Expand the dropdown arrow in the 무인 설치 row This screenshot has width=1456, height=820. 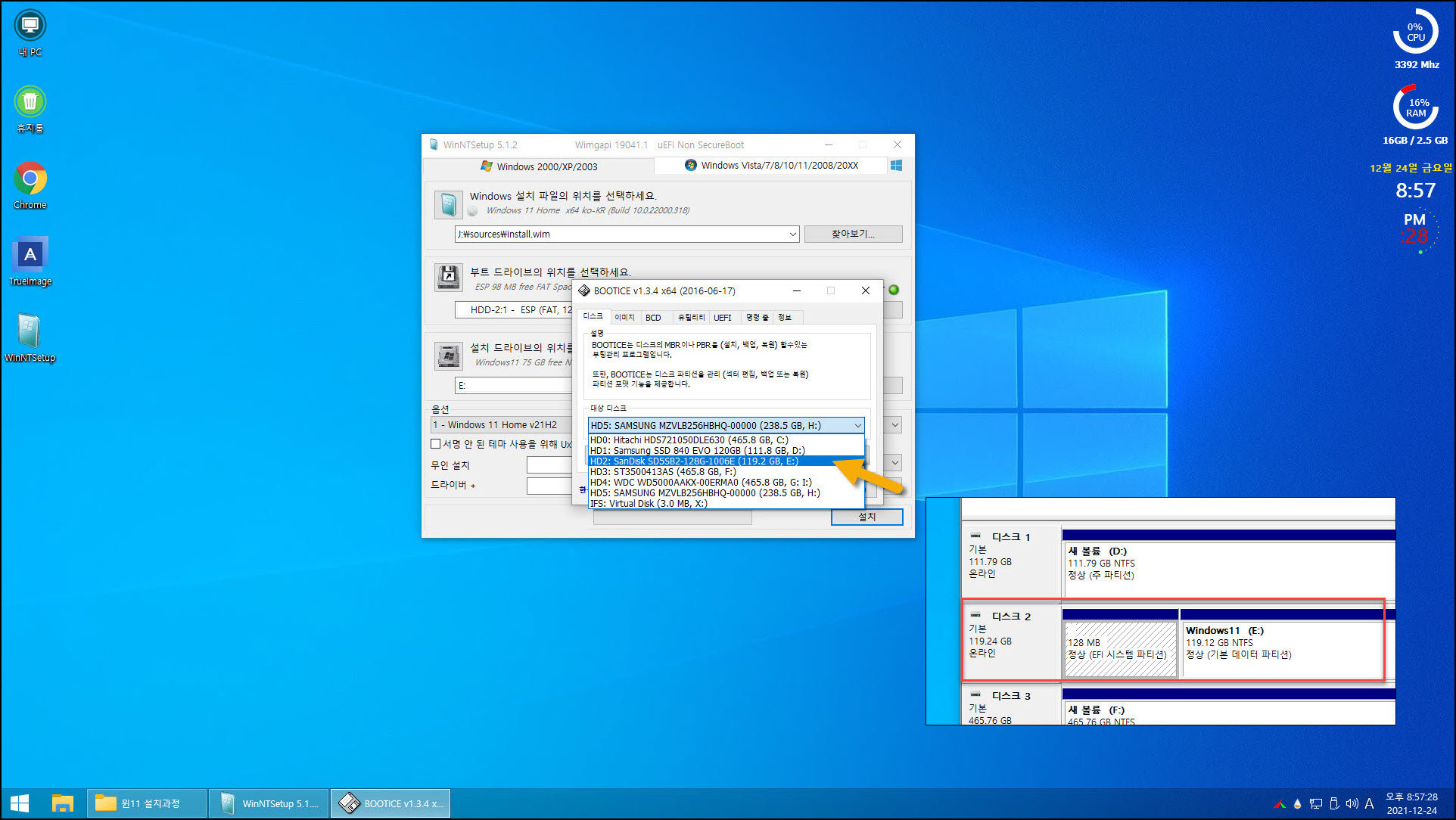[894, 463]
